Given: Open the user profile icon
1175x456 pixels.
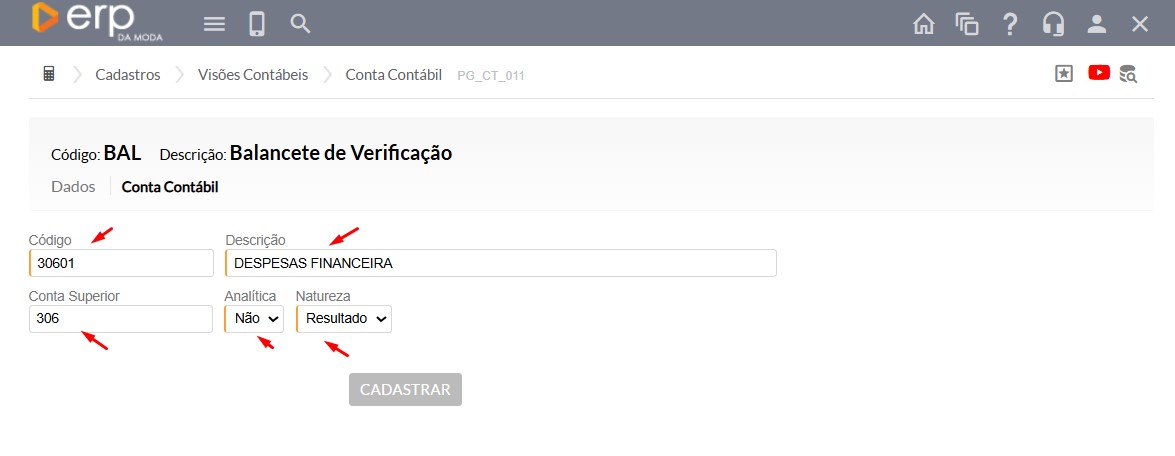Looking at the screenshot, I should 1097,24.
